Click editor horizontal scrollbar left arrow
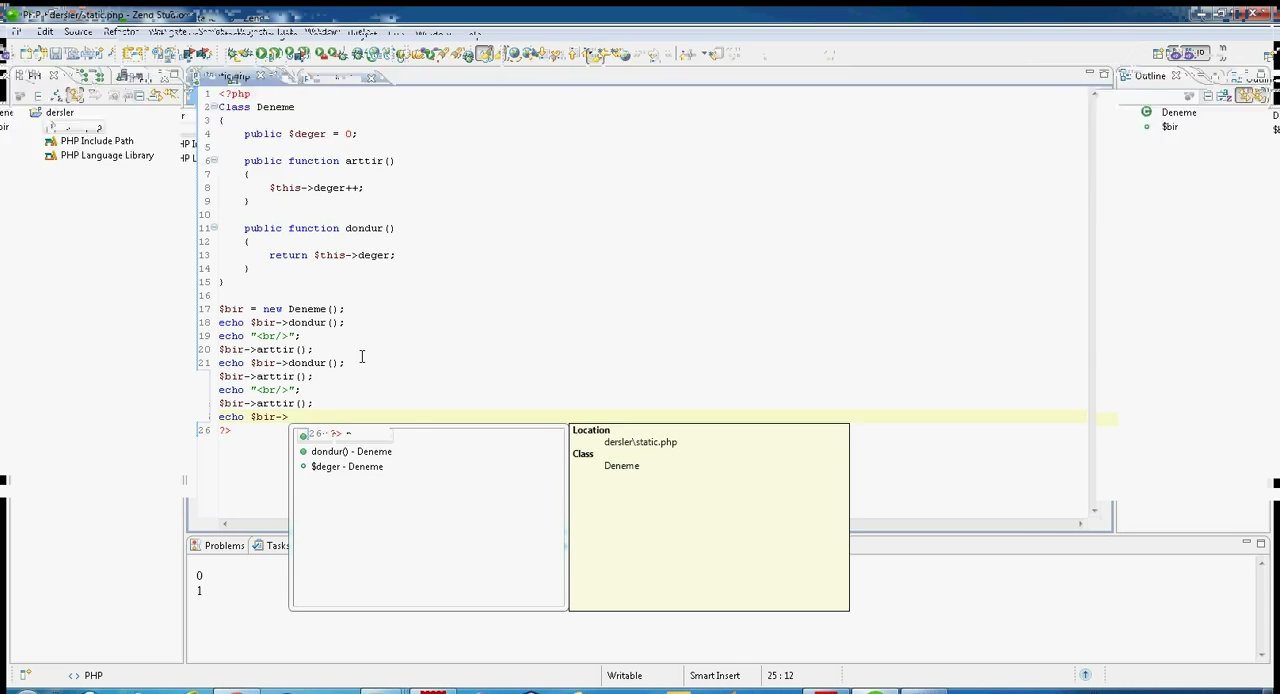1280x694 pixels. pyautogui.click(x=225, y=523)
